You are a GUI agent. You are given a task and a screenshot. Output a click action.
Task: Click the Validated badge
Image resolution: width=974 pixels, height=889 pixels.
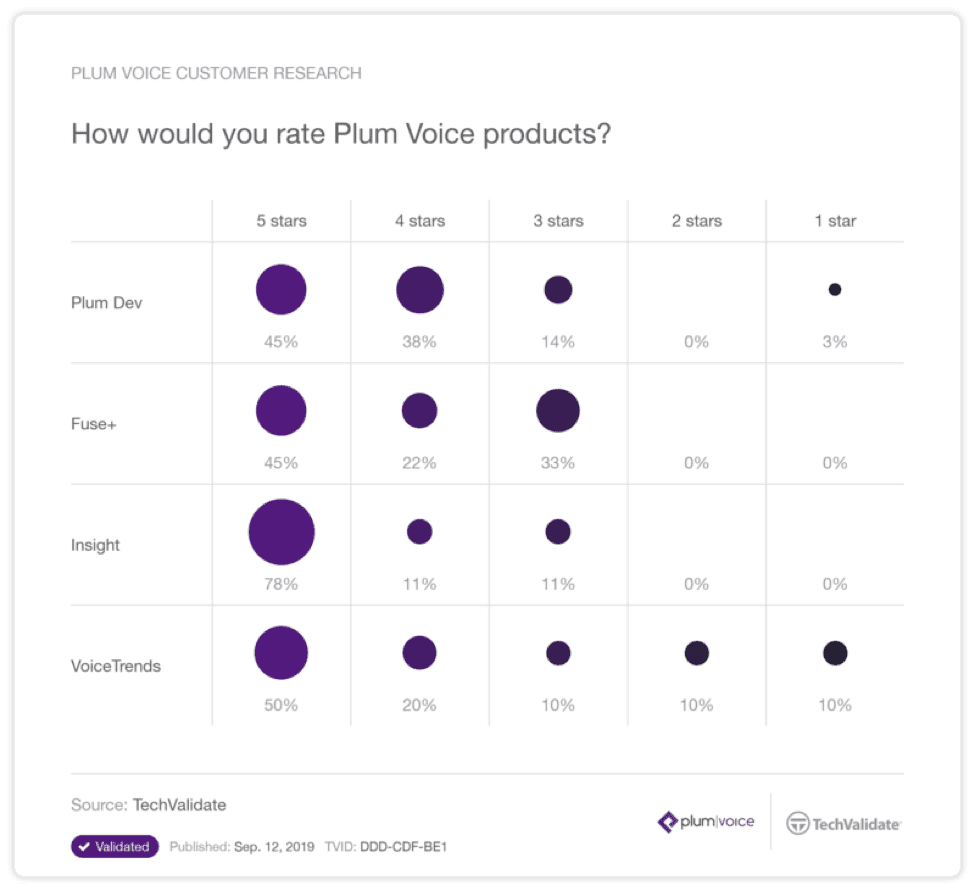[x=115, y=846]
